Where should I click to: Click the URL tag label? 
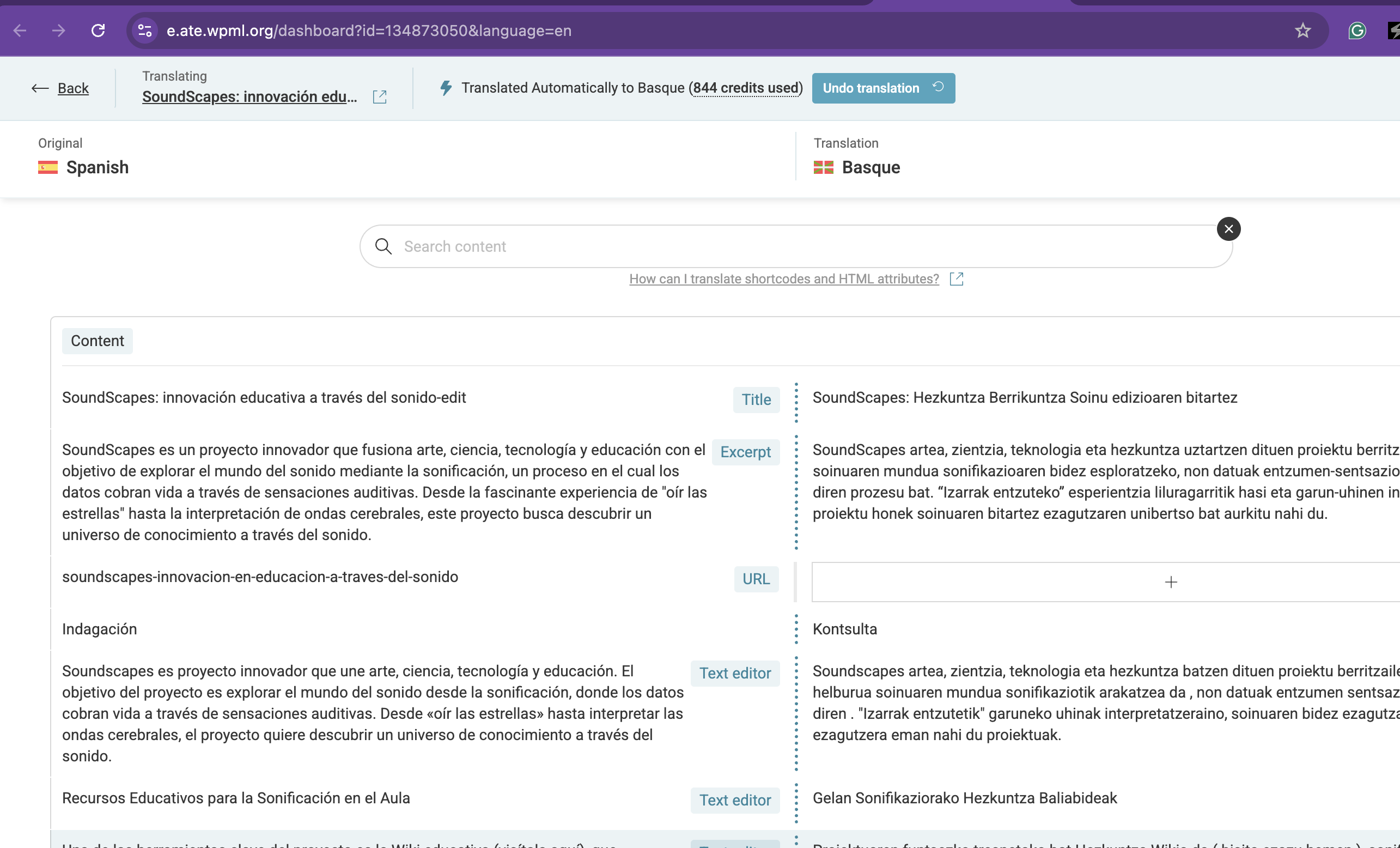point(756,579)
